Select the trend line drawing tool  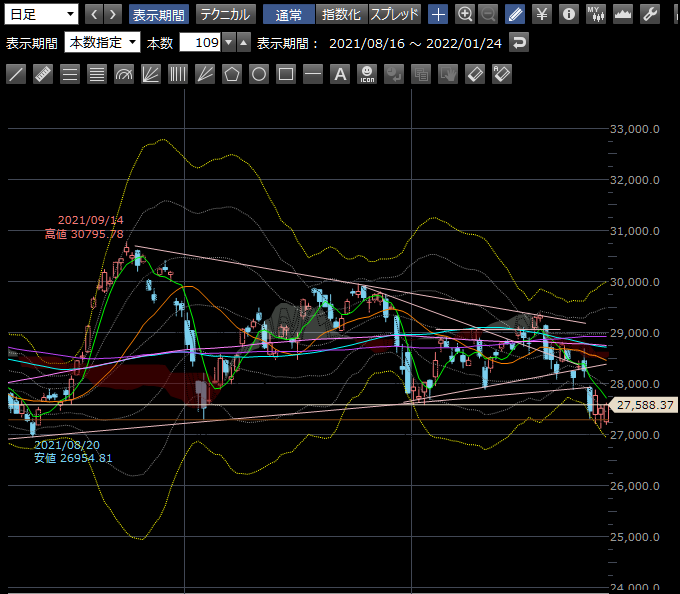16,74
